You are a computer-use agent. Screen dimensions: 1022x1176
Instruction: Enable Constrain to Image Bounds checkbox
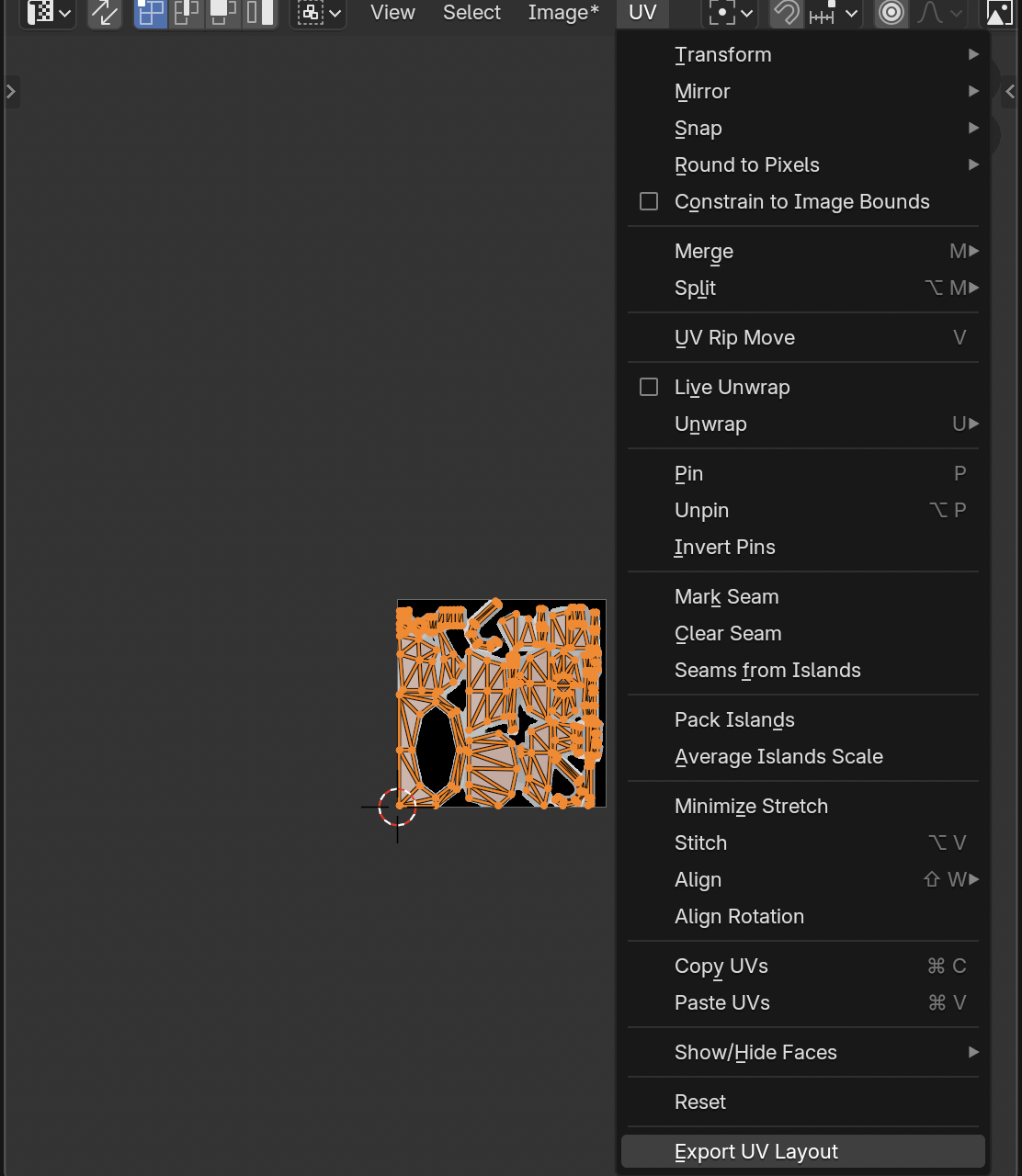[649, 201]
